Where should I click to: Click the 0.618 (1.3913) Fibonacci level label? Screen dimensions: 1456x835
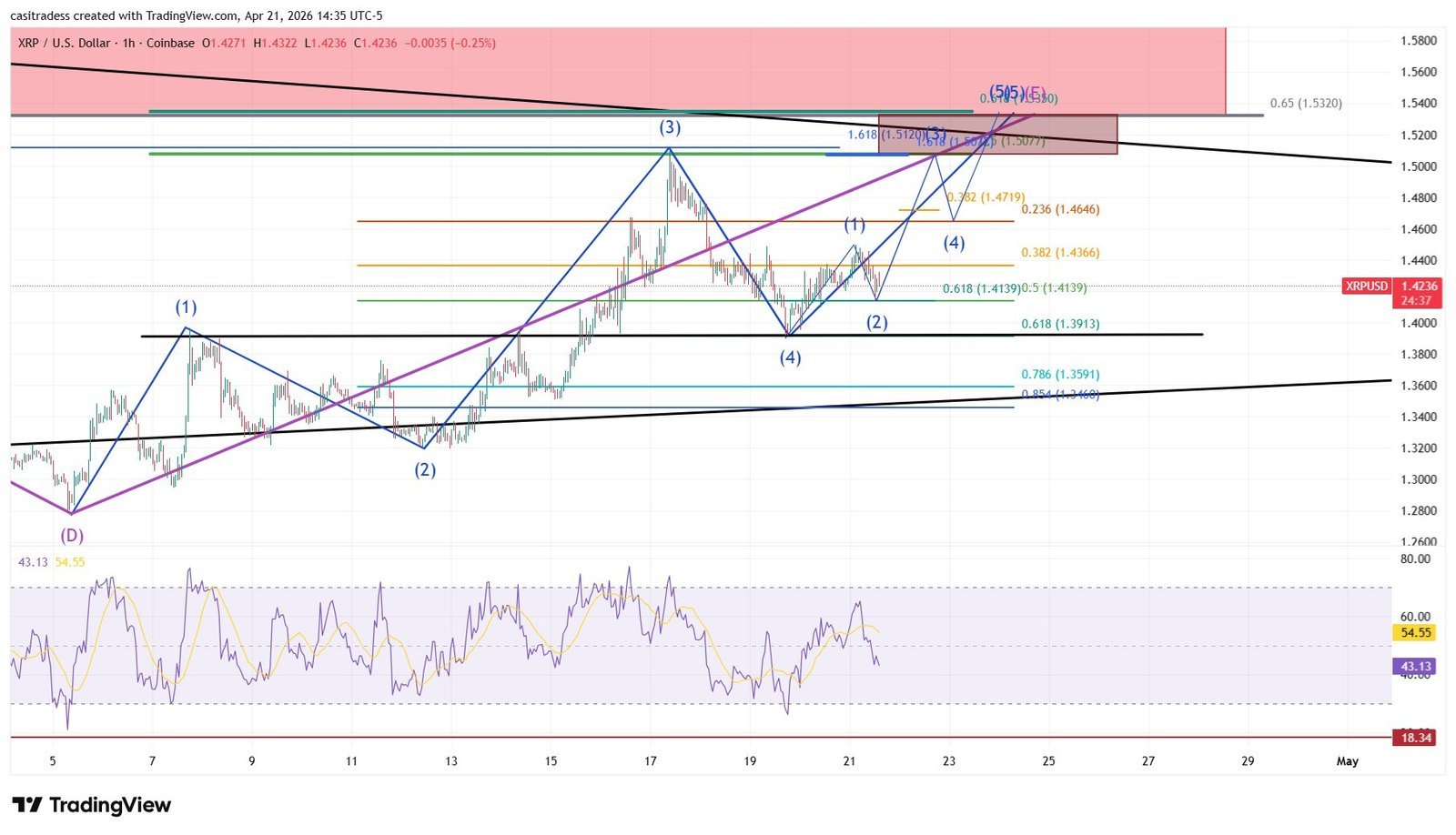(1060, 324)
